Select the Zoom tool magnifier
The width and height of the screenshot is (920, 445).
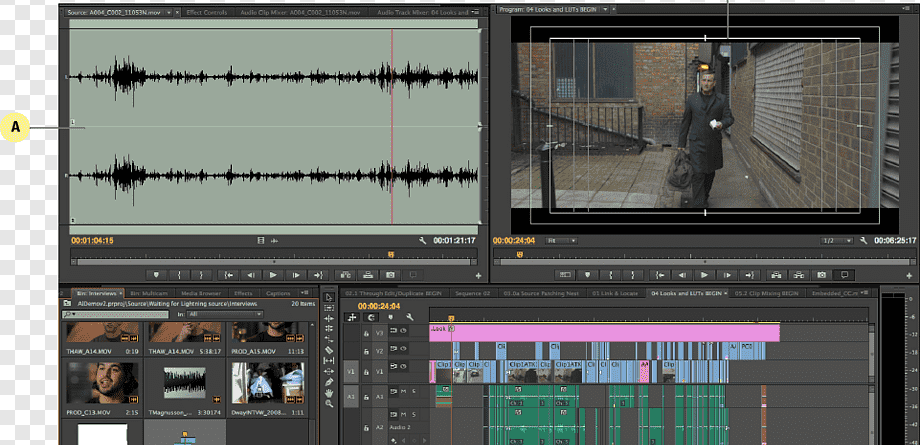click(x=329, y=404)
